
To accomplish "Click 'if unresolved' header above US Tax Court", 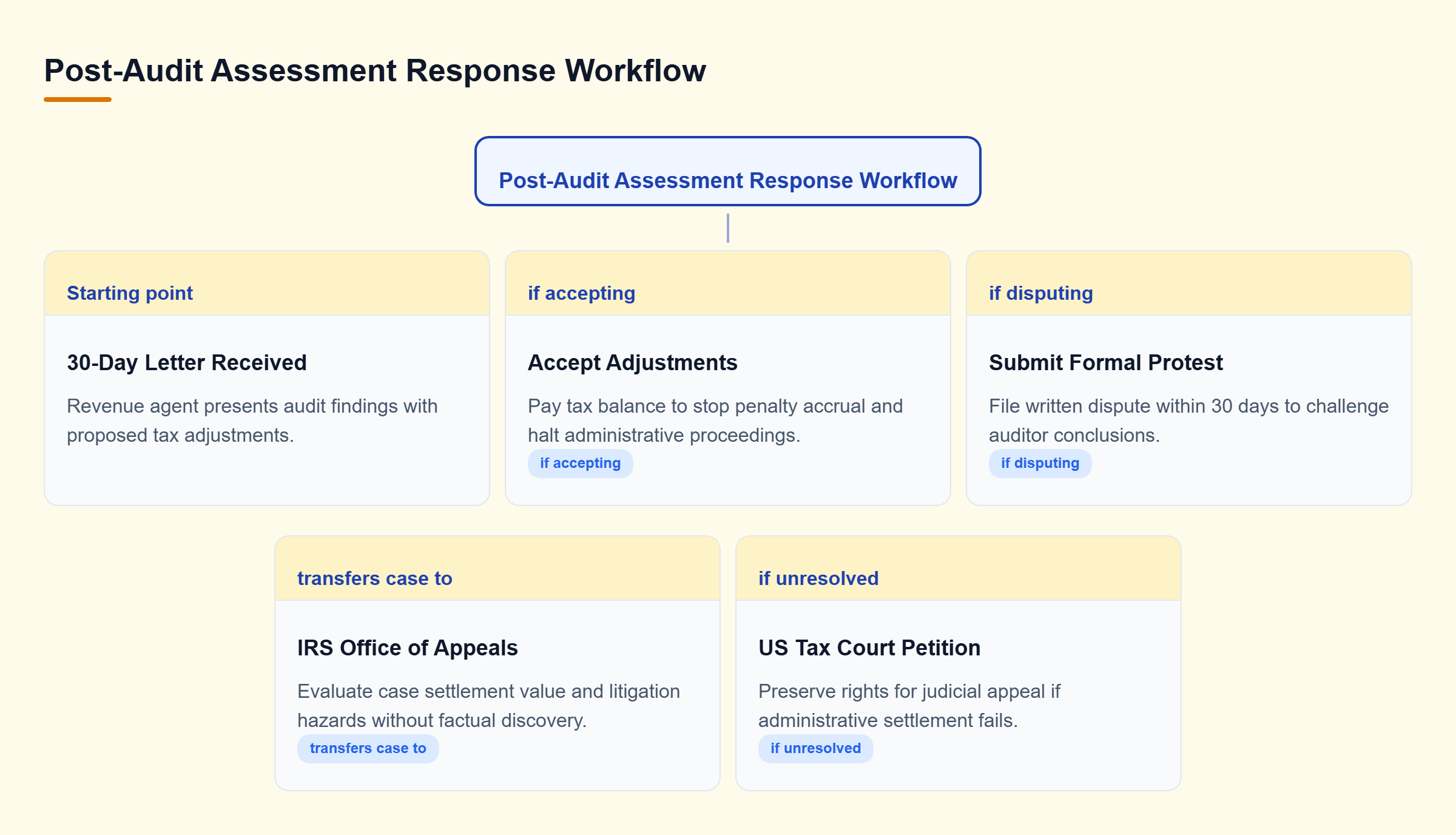I will click(959, 569).
